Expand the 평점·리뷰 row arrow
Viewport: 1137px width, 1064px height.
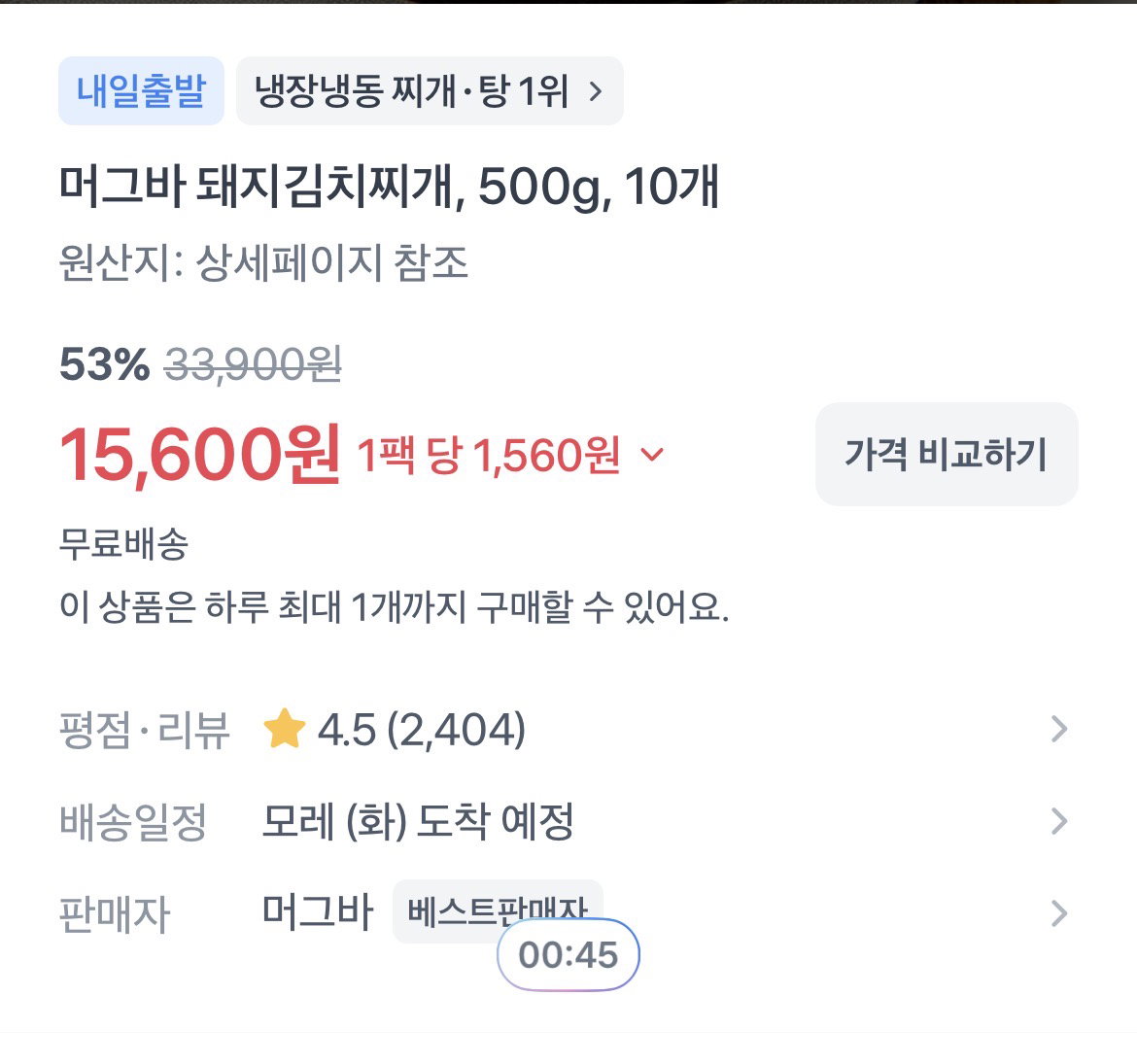tap(1059, 729)
